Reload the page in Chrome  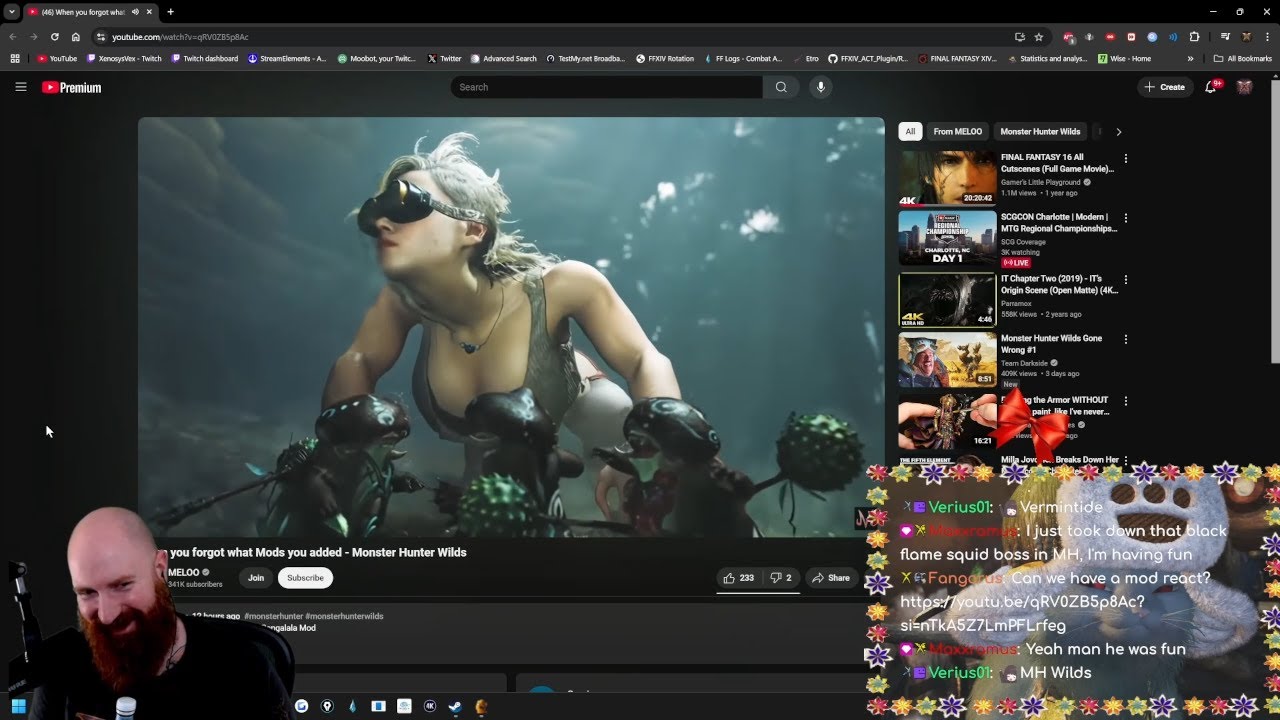click(x=54, y=37)
